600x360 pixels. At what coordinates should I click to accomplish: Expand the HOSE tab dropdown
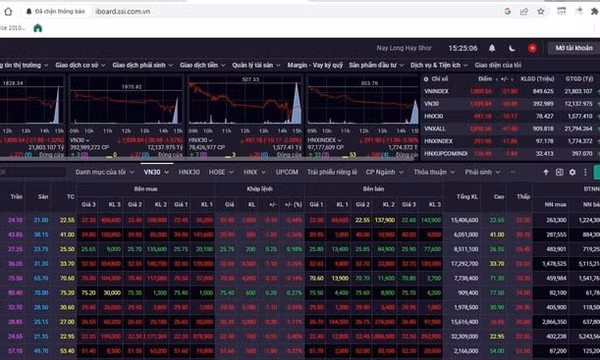click(221, 172)
